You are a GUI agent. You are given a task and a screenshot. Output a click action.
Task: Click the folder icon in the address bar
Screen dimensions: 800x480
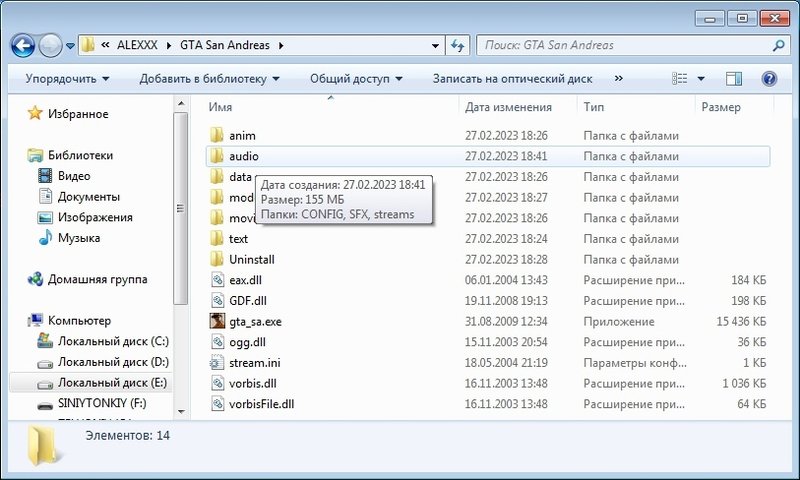tap(88, 45)
